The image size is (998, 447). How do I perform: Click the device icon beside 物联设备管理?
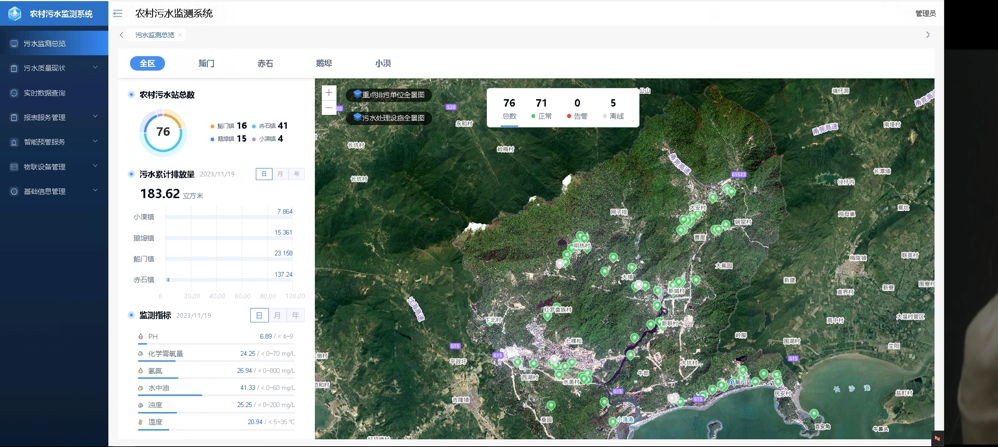point(14,167)
